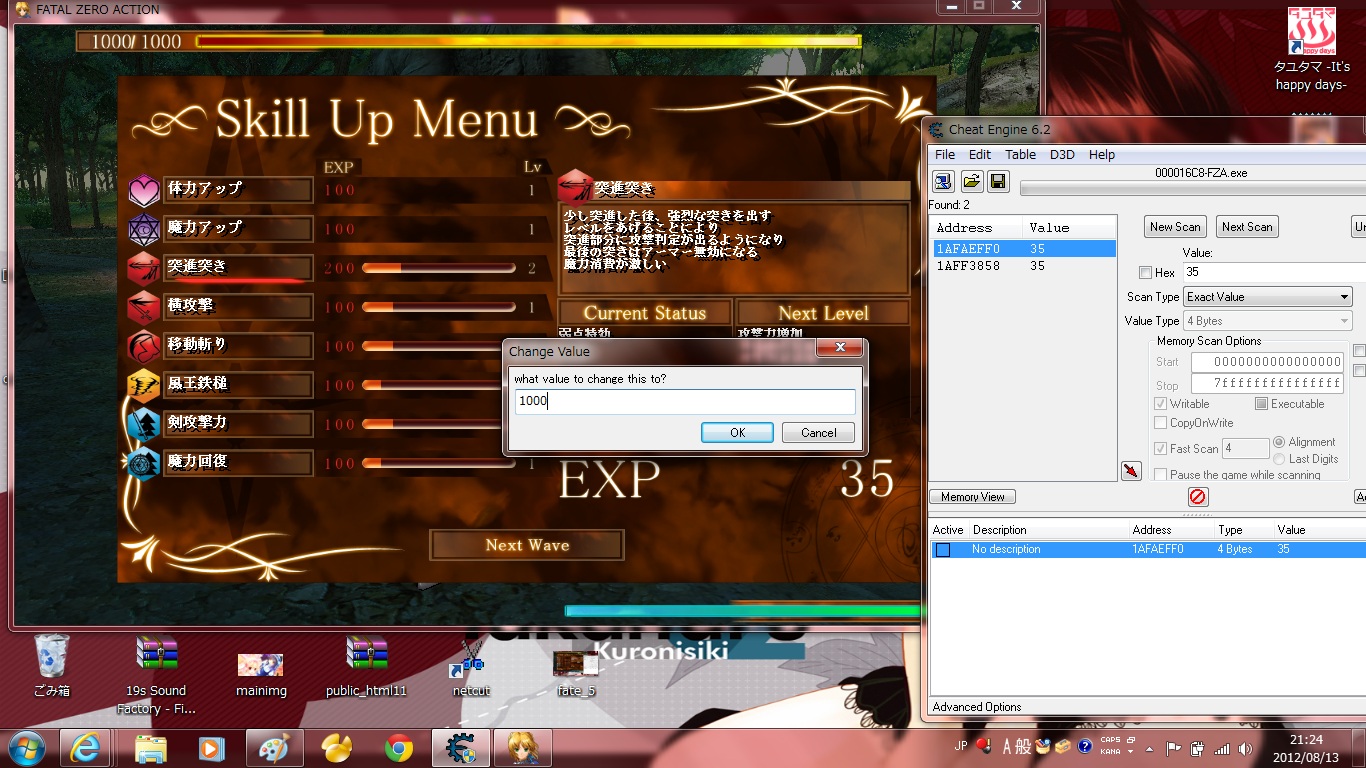Open the File menu in Cheat Engine
This screenshot has height=768, width=1366.
pos(945,155)
